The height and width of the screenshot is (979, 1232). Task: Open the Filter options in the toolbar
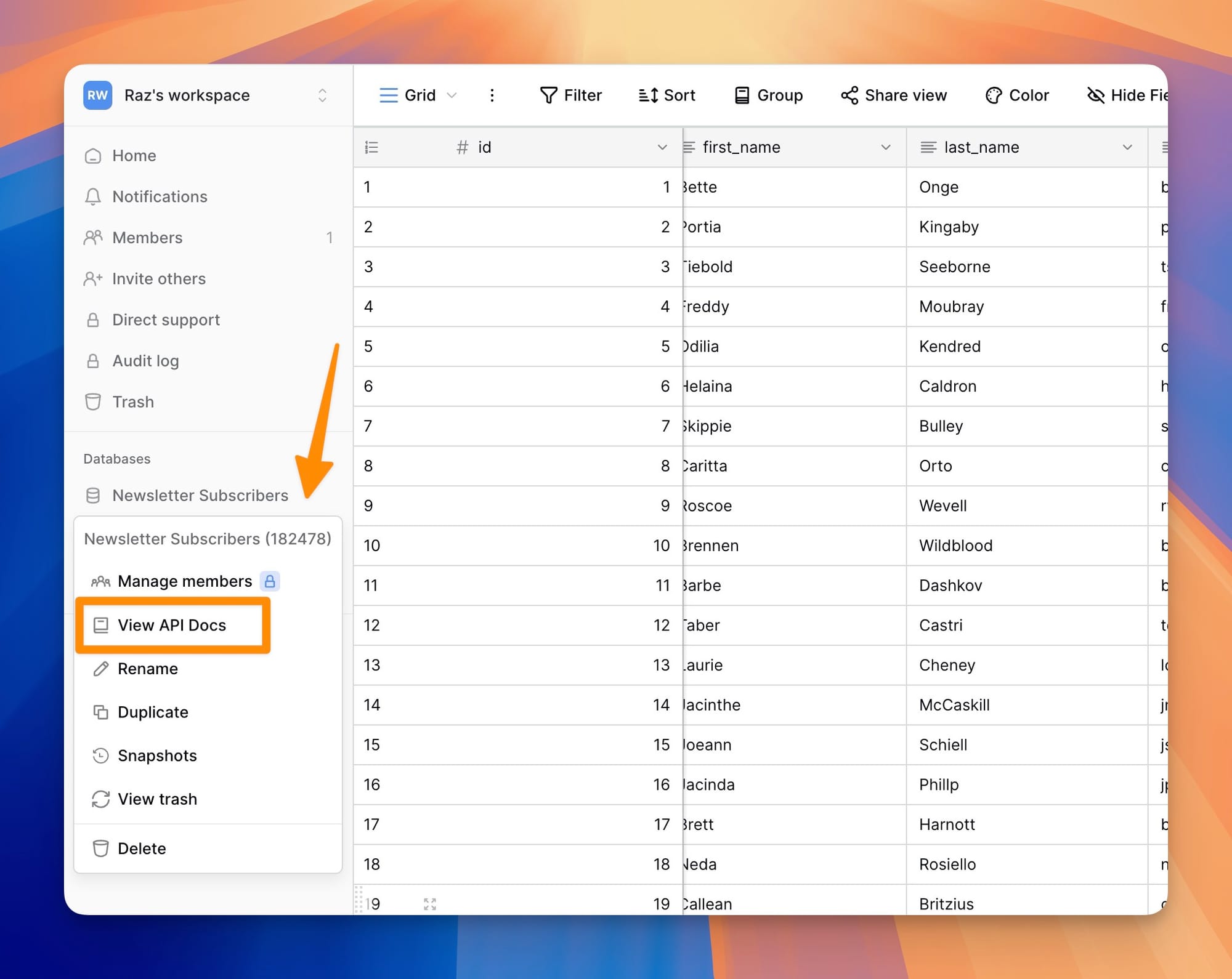pyautogui.click(x=570, y=95)
